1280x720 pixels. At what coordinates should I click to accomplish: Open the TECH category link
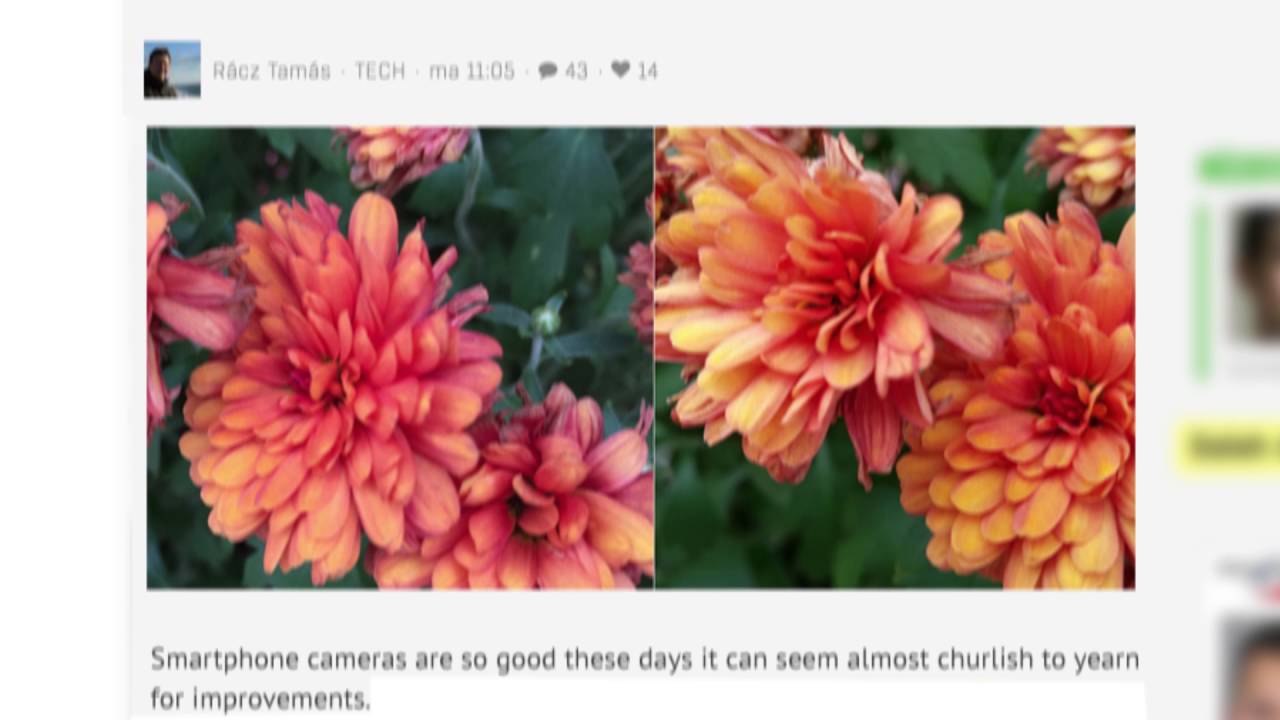point(380,71)
